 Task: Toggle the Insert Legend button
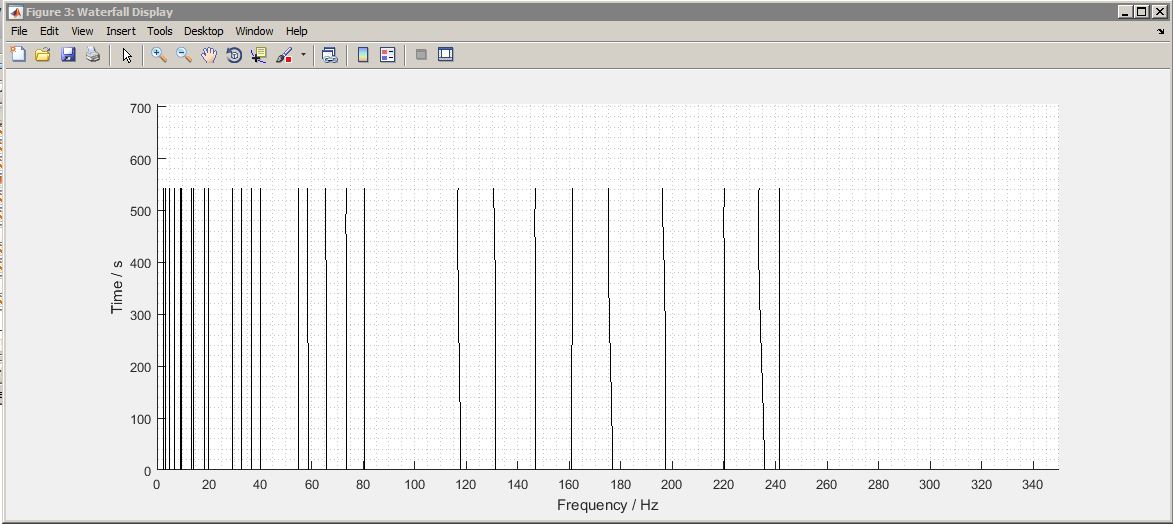tap(388, 55)
